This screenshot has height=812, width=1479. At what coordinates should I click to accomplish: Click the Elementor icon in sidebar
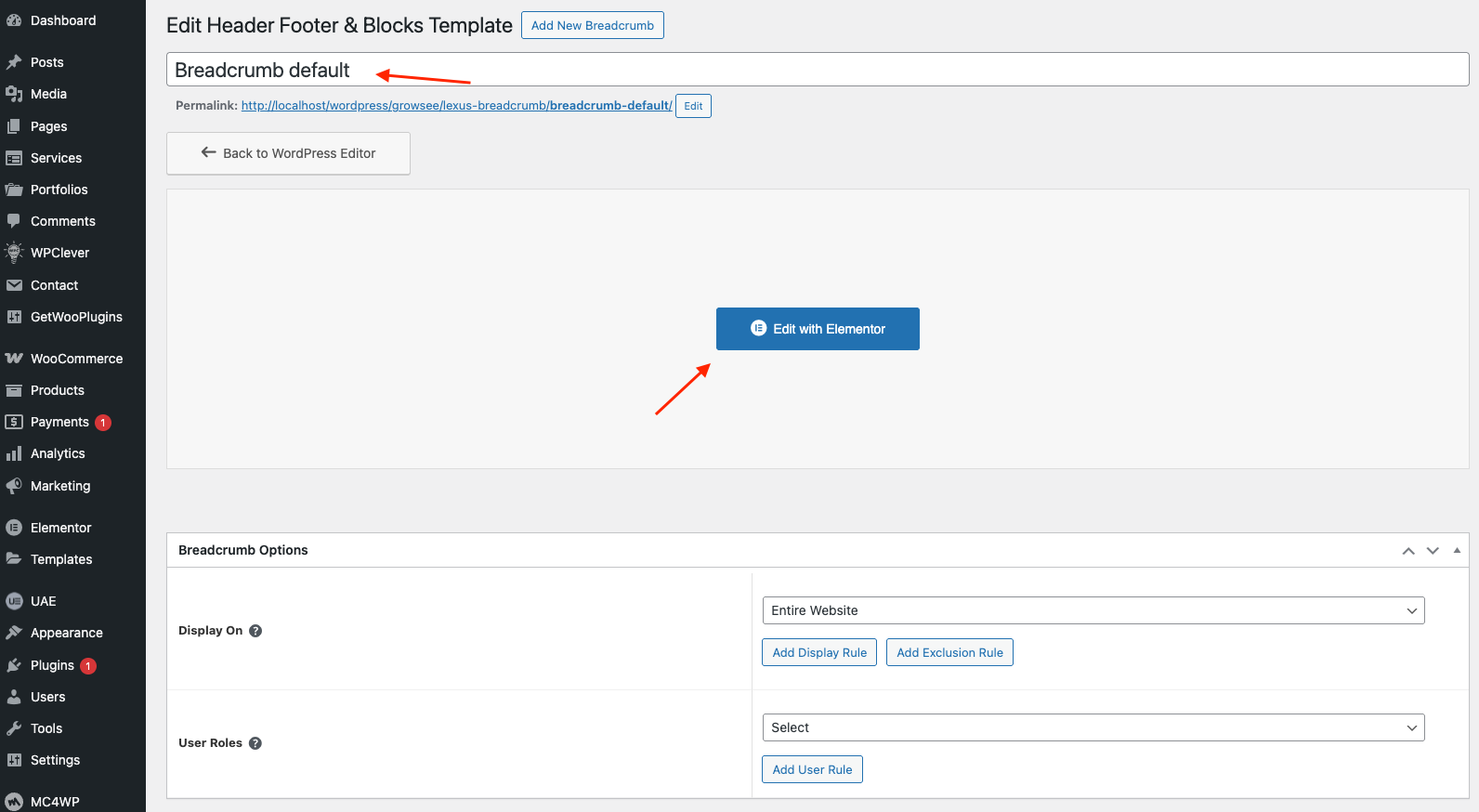[x=14, y=528]
